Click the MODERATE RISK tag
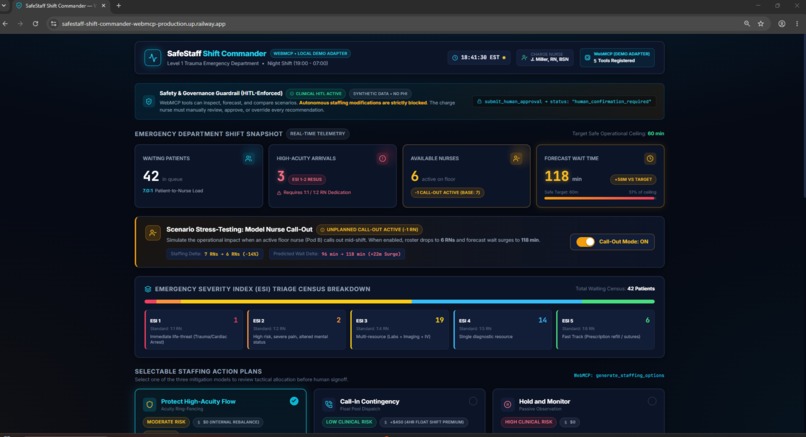Screen dimensions: 806x437 (166, 422)
